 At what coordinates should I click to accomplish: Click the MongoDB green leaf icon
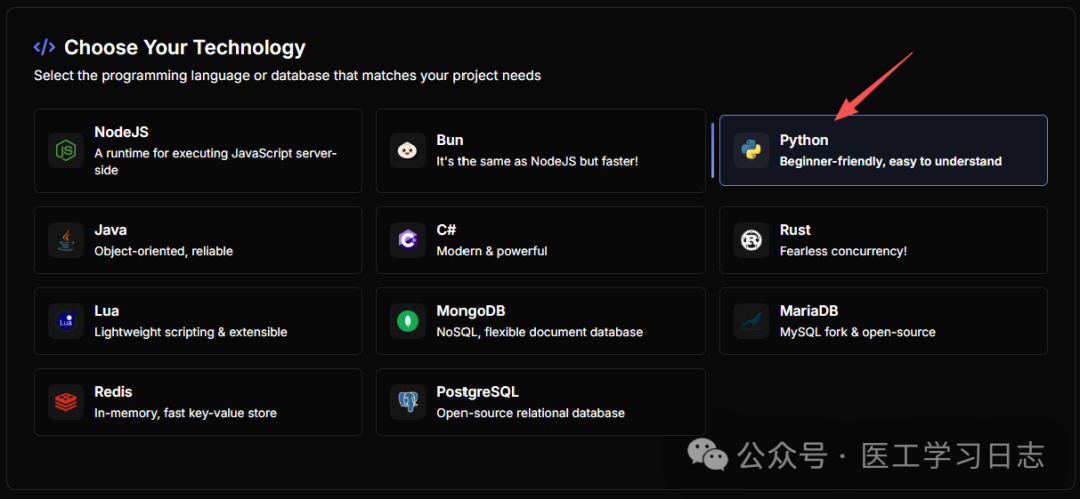tap(408, 321)
